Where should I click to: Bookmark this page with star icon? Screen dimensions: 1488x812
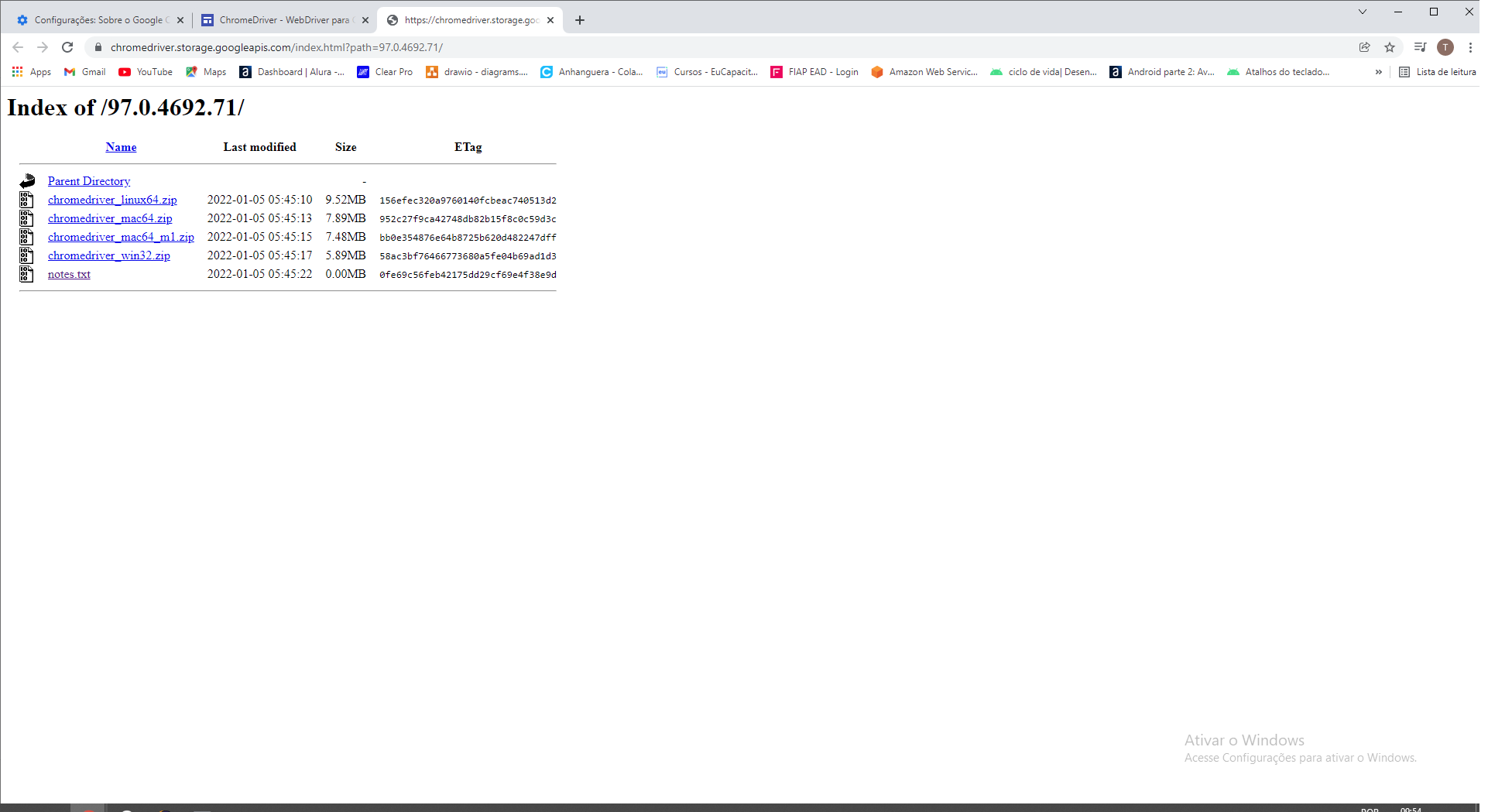tap(1390, 47)
